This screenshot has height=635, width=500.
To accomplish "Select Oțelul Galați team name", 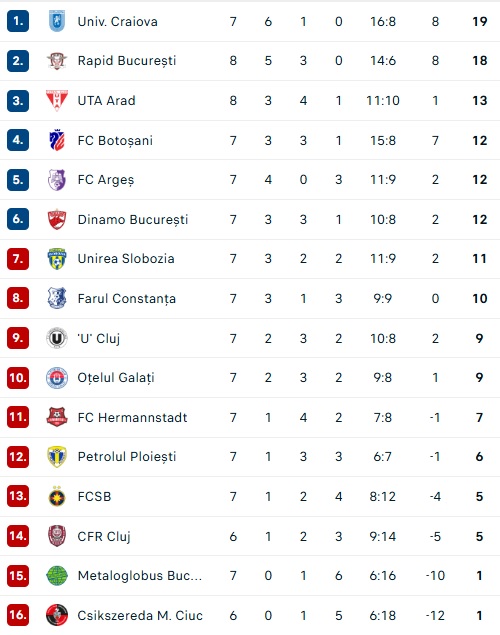I will click(x=116, y=378).
